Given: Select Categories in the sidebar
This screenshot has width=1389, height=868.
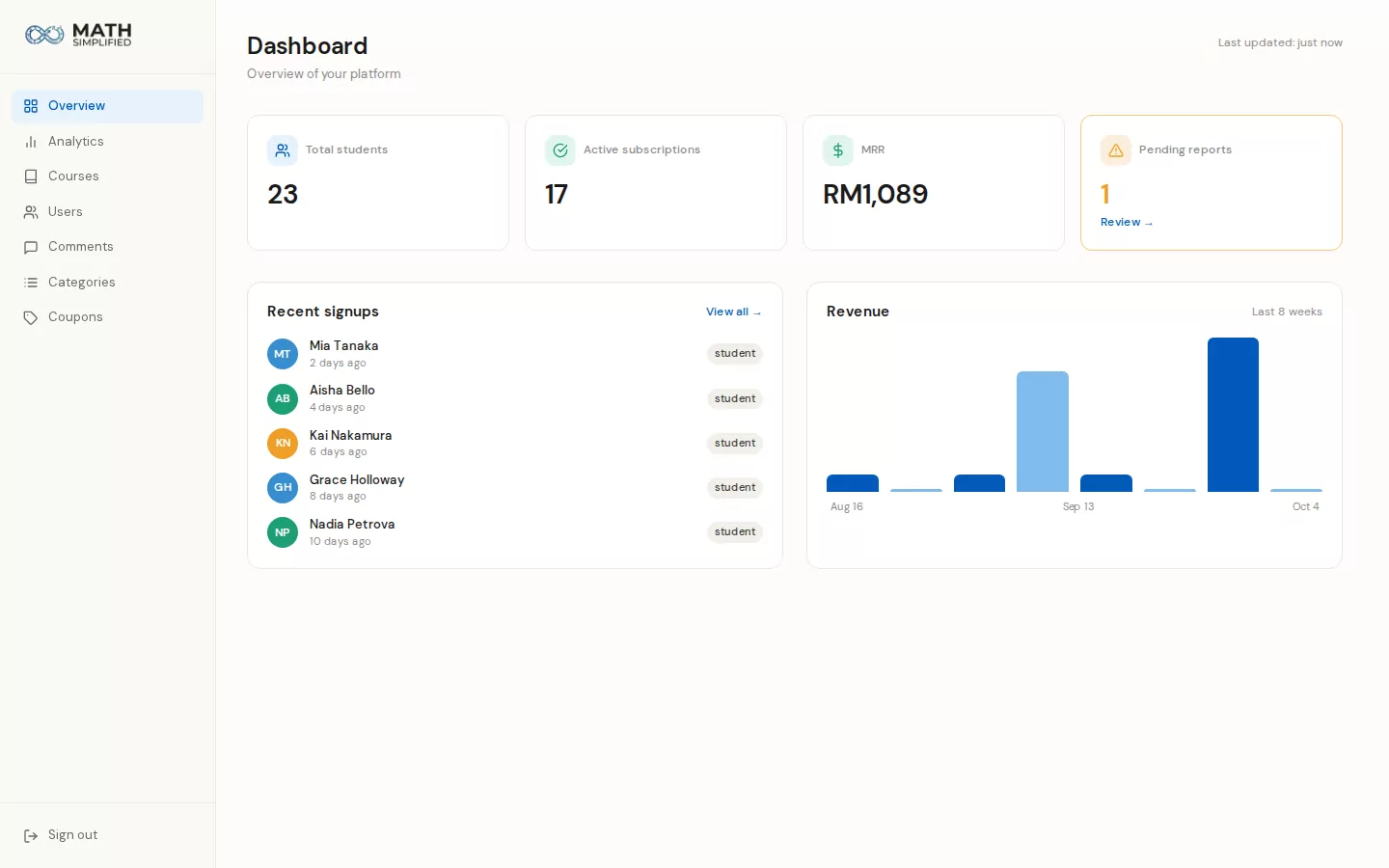Looking at the screenshot, I should [107, 283].
